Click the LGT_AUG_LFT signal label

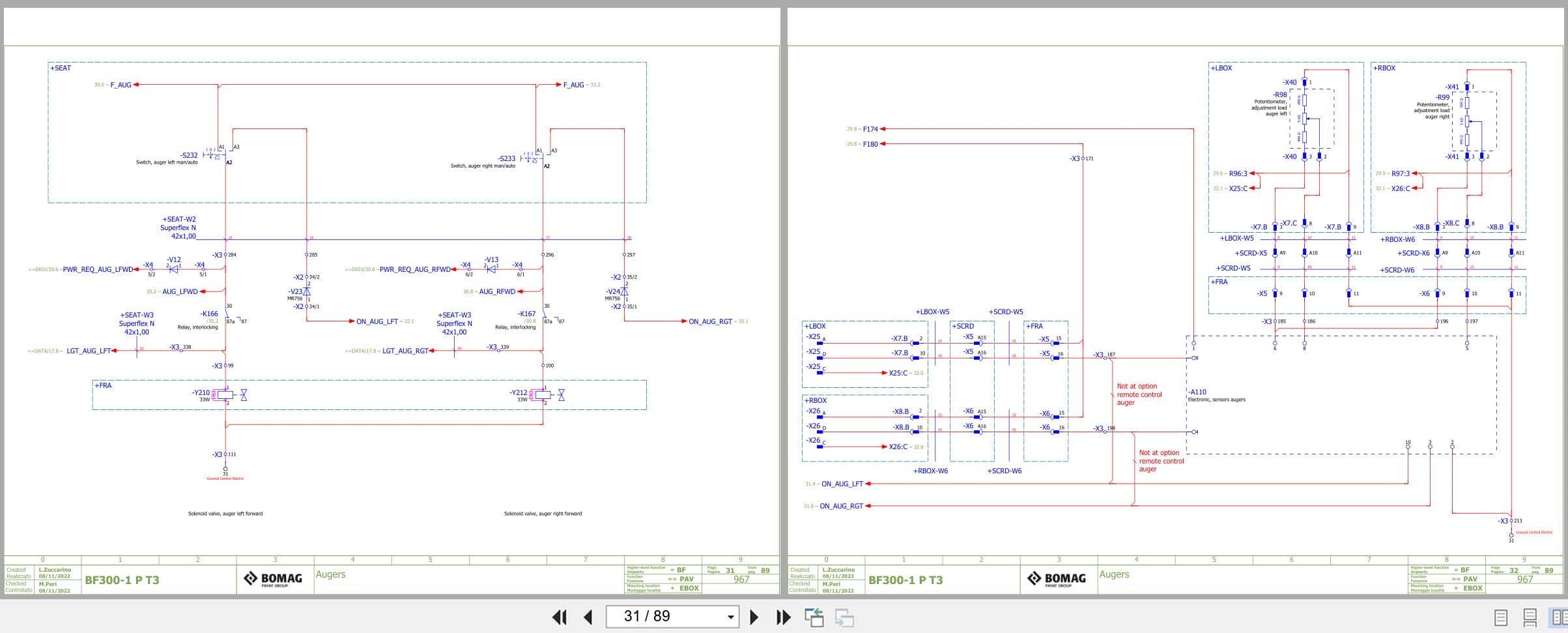pos(89,351)
